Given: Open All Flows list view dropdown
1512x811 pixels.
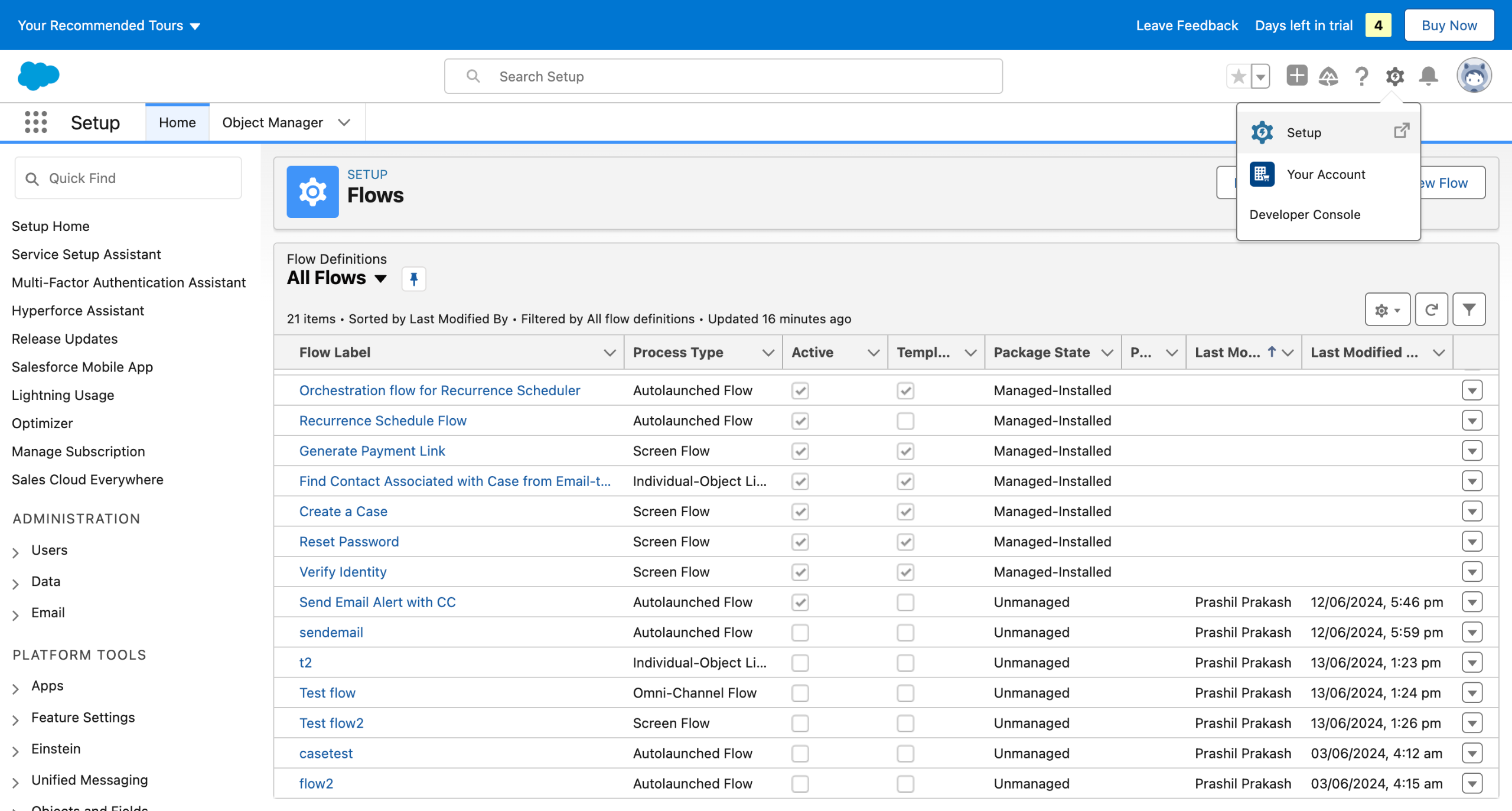Looking at the screenshot, I should click(x=381, y=278).
